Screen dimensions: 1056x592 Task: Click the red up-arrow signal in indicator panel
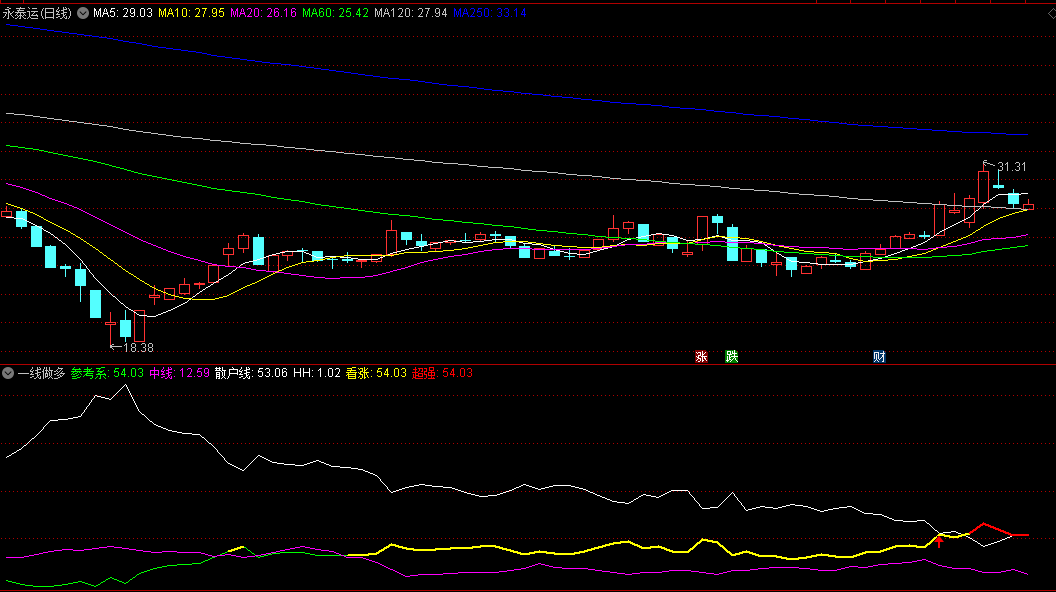(x=939, y=541)
